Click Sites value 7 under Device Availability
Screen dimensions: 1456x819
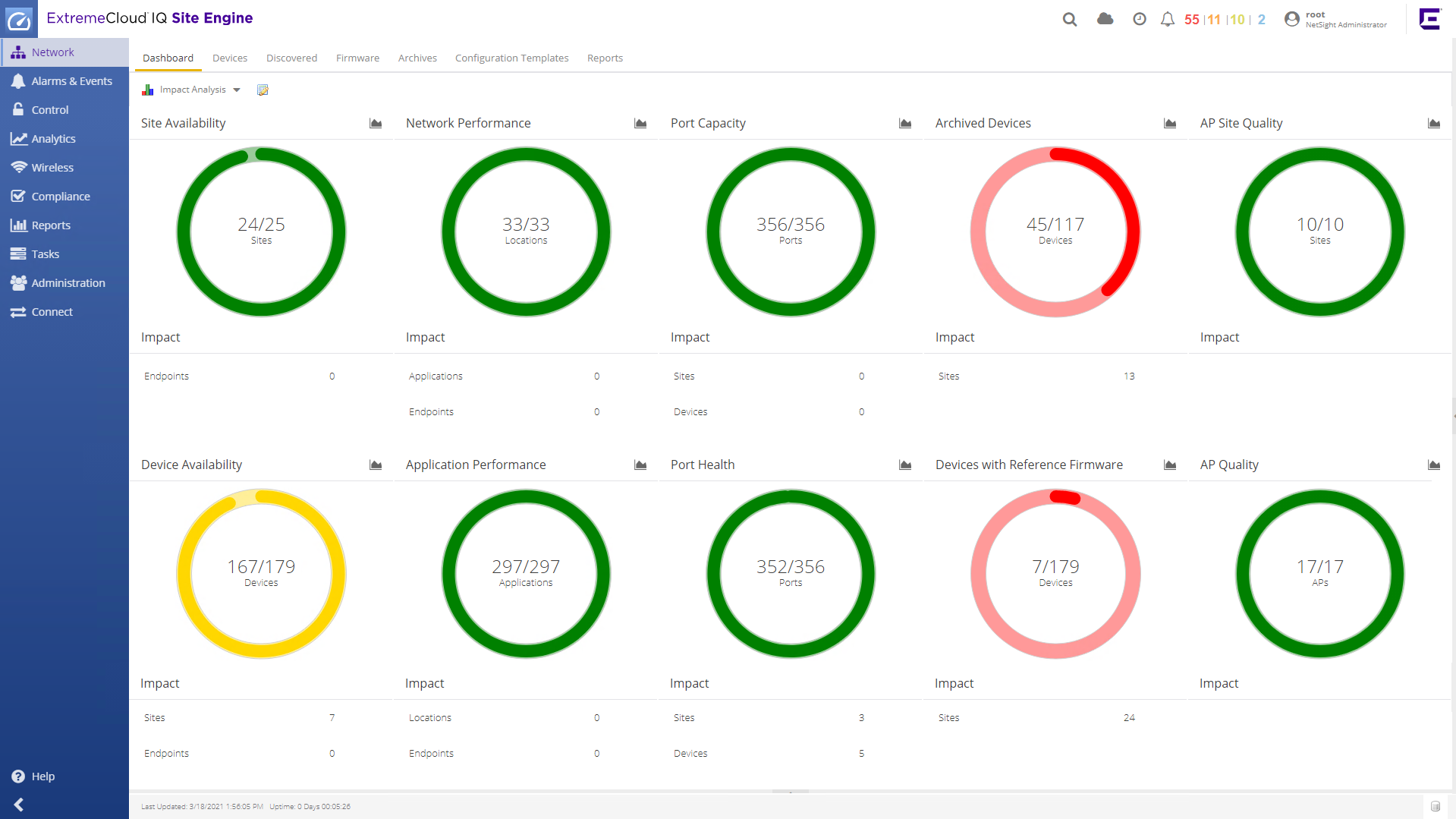(332, 718)
